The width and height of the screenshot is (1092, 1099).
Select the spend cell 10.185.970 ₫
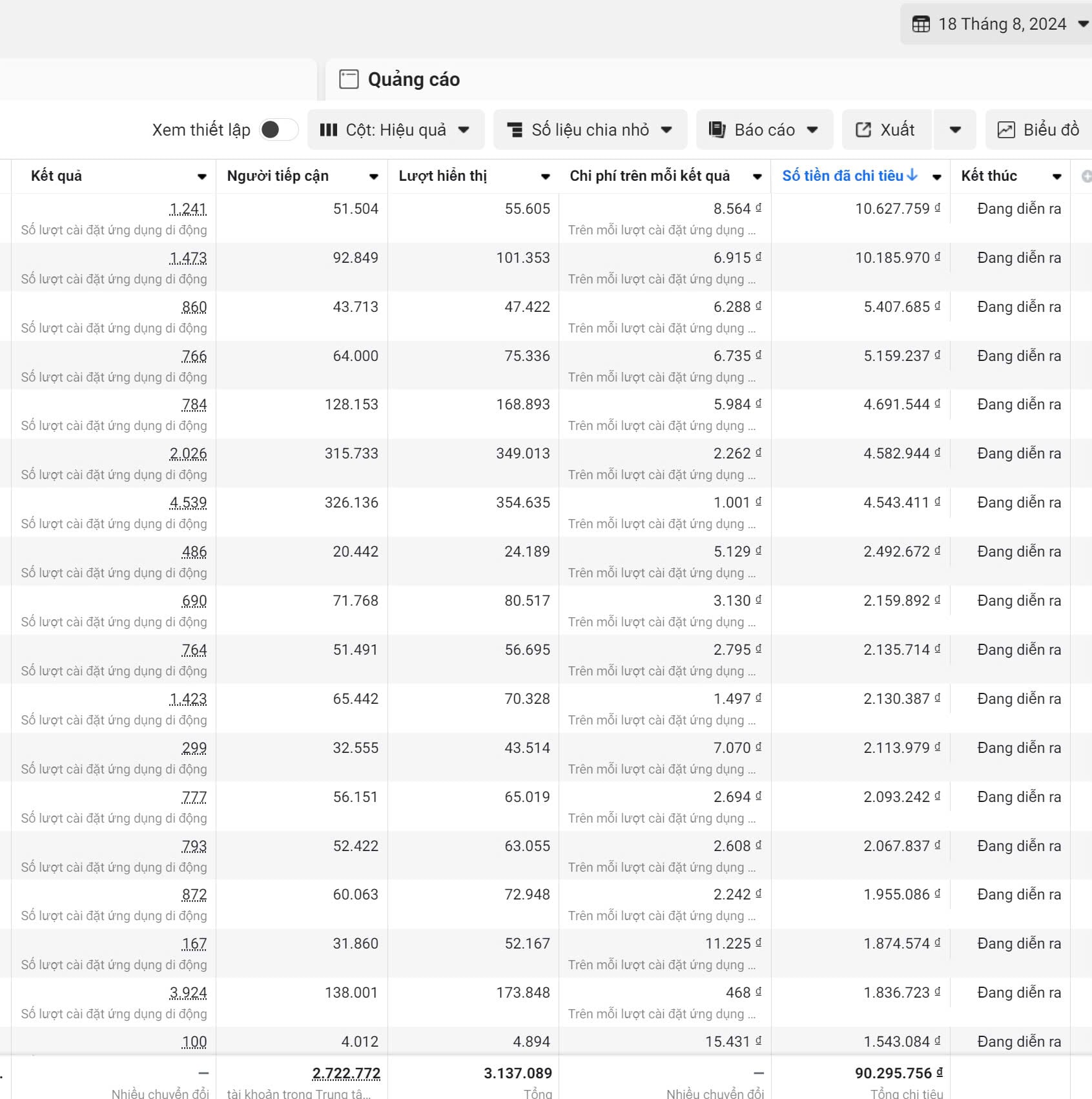click(898, 258)
